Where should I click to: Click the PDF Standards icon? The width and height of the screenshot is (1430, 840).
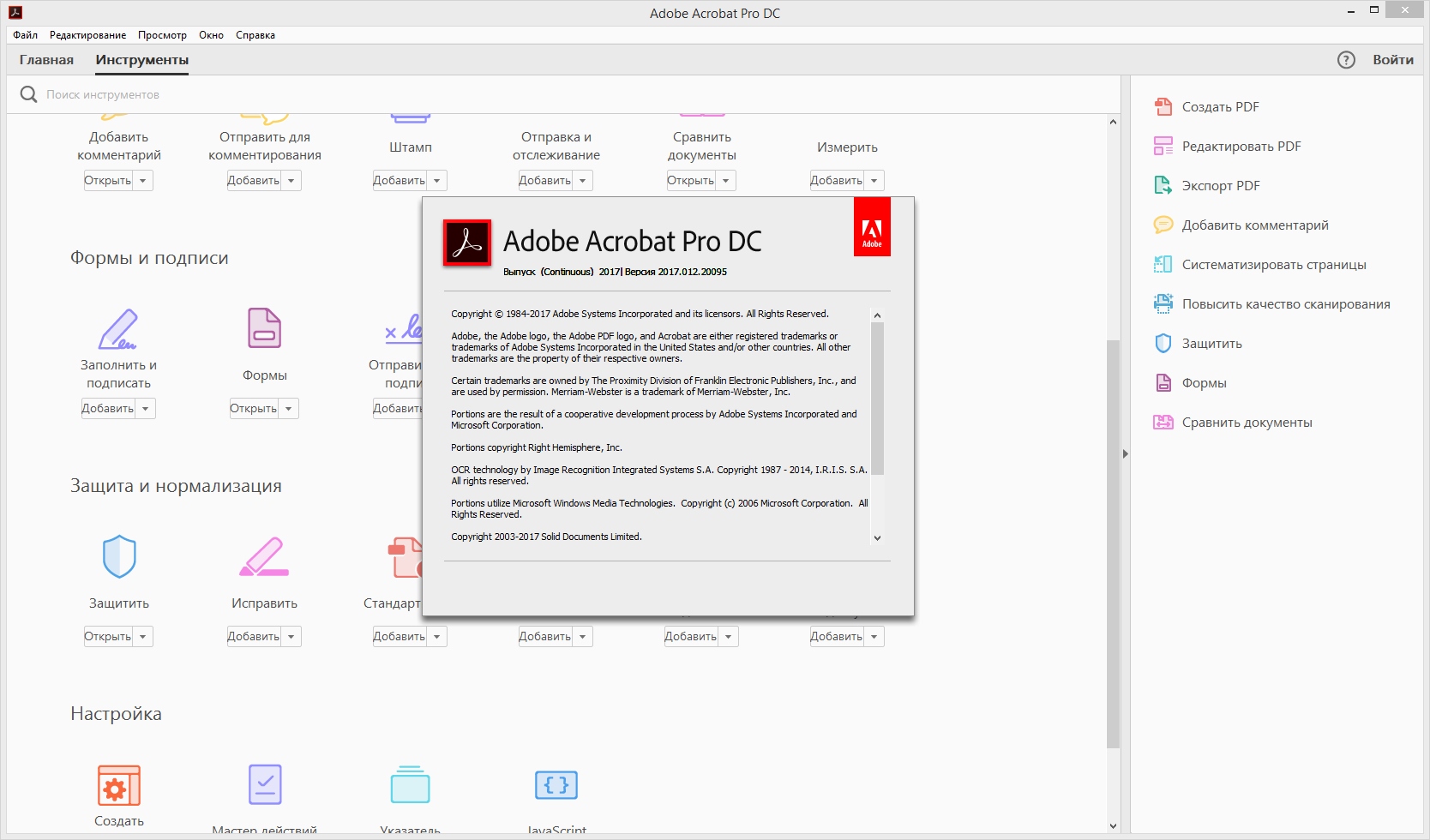click(x=405, y=557)
